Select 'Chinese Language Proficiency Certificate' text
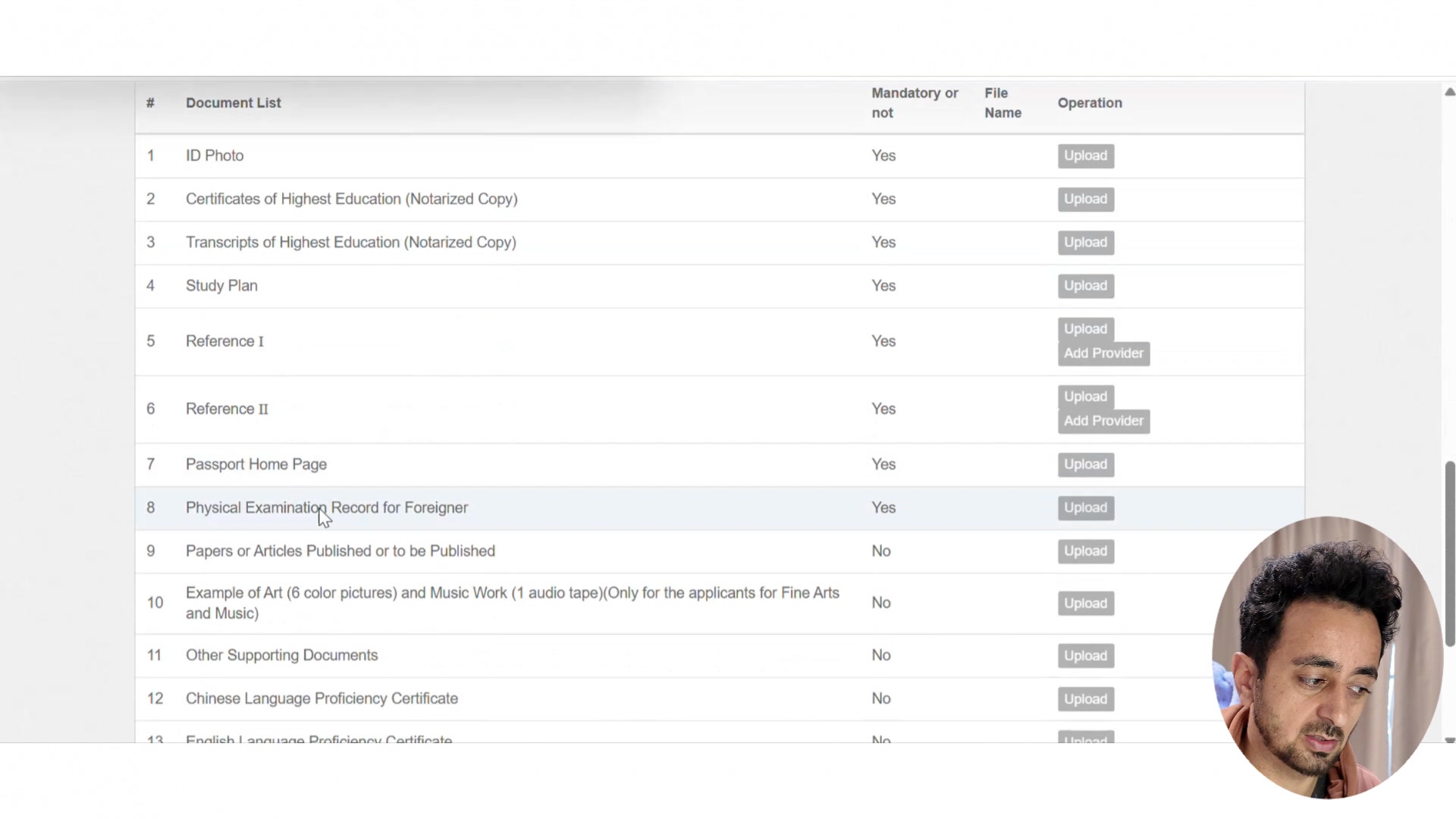Image resolution: width=1456 pixels, height=819 pixels. 322,698
